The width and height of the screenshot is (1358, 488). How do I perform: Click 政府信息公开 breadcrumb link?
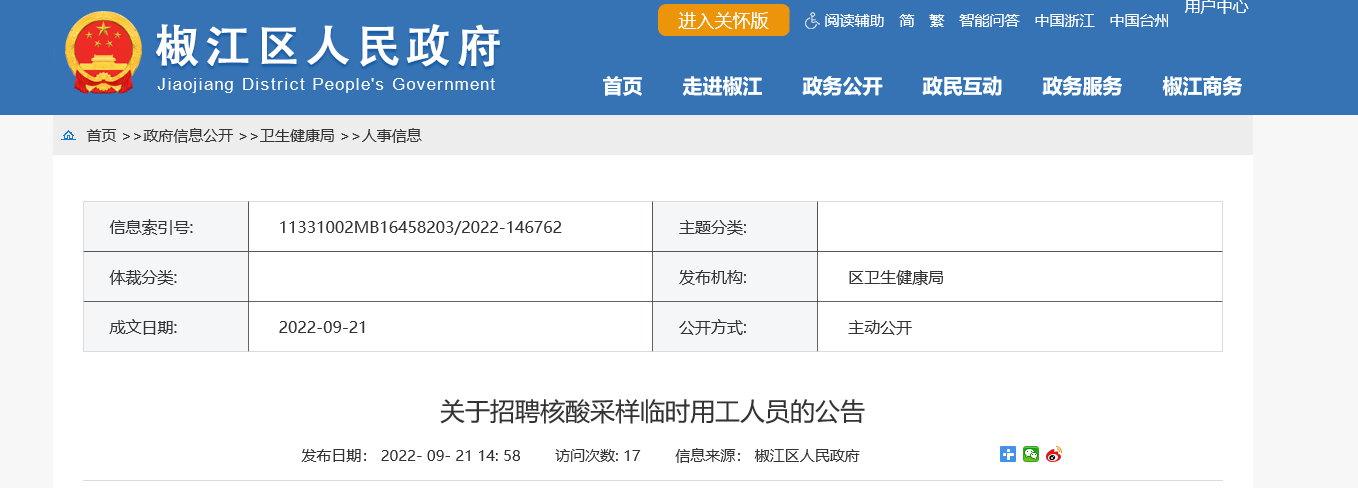(x=188, y=136)
